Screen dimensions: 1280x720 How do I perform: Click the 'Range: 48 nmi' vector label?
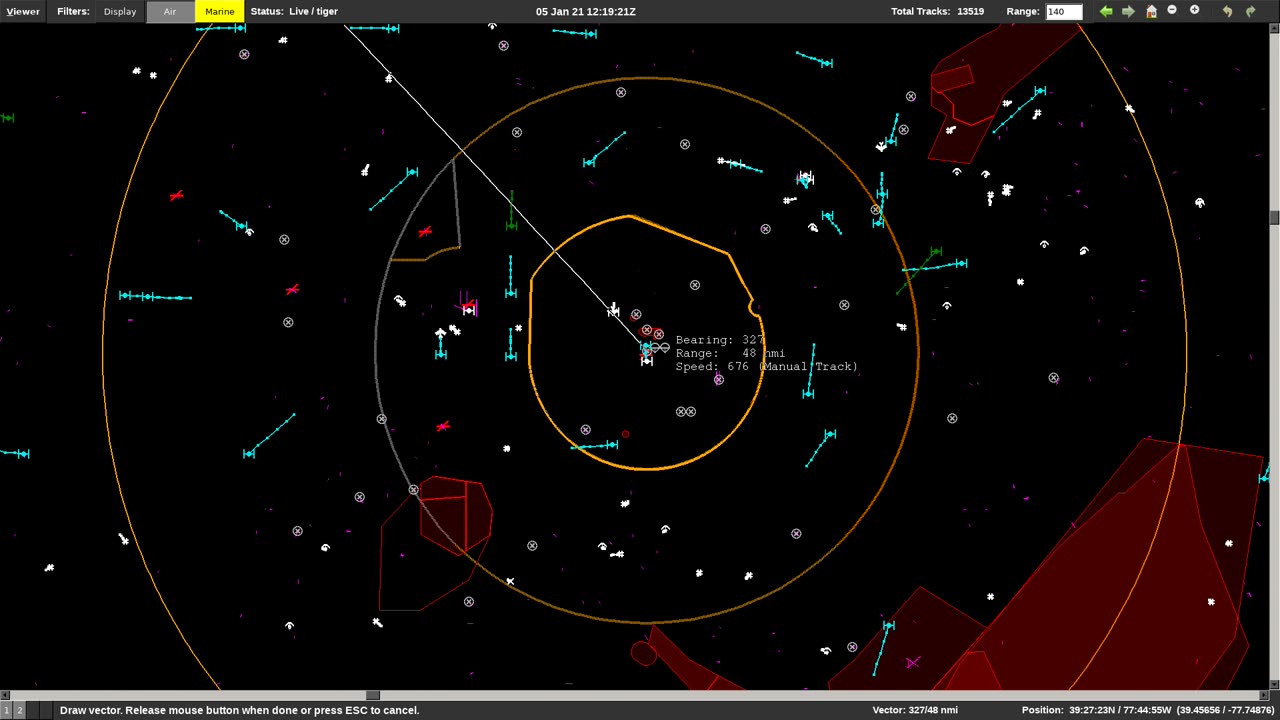(x=730, y=353)
